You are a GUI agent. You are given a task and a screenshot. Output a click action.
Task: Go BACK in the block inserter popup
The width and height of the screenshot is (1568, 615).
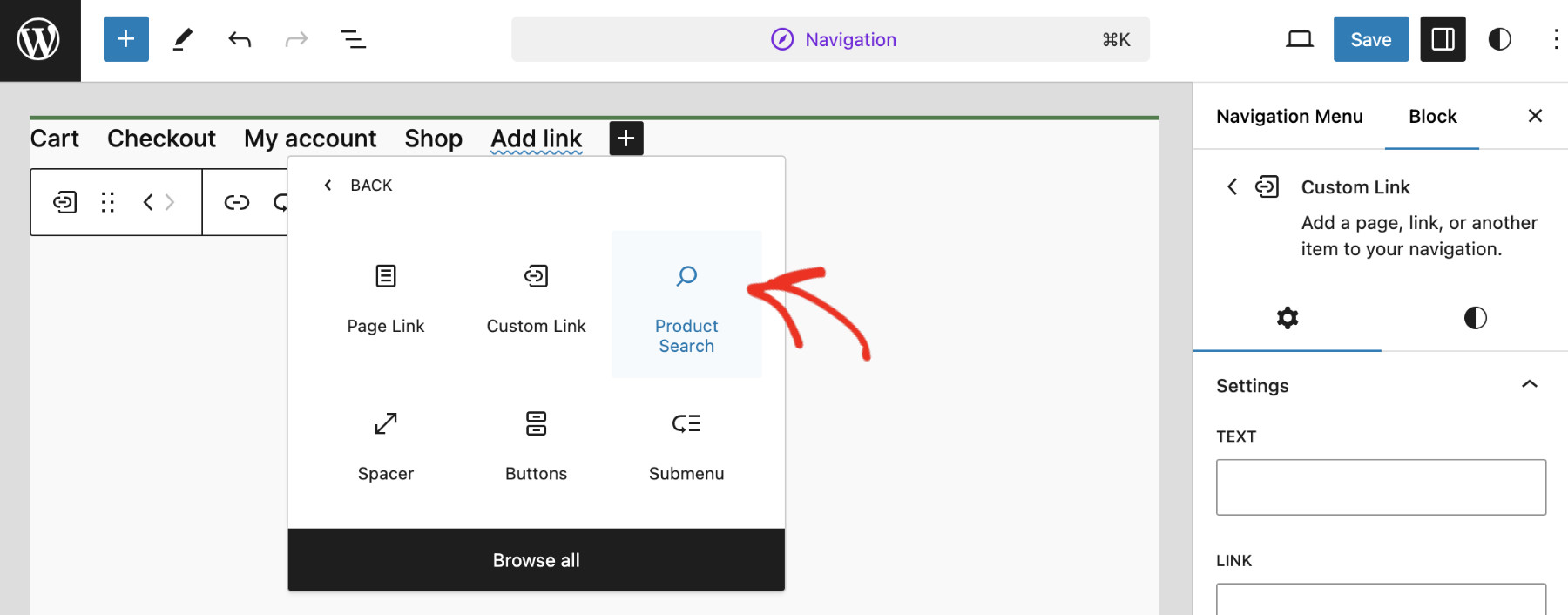(358, 186)
